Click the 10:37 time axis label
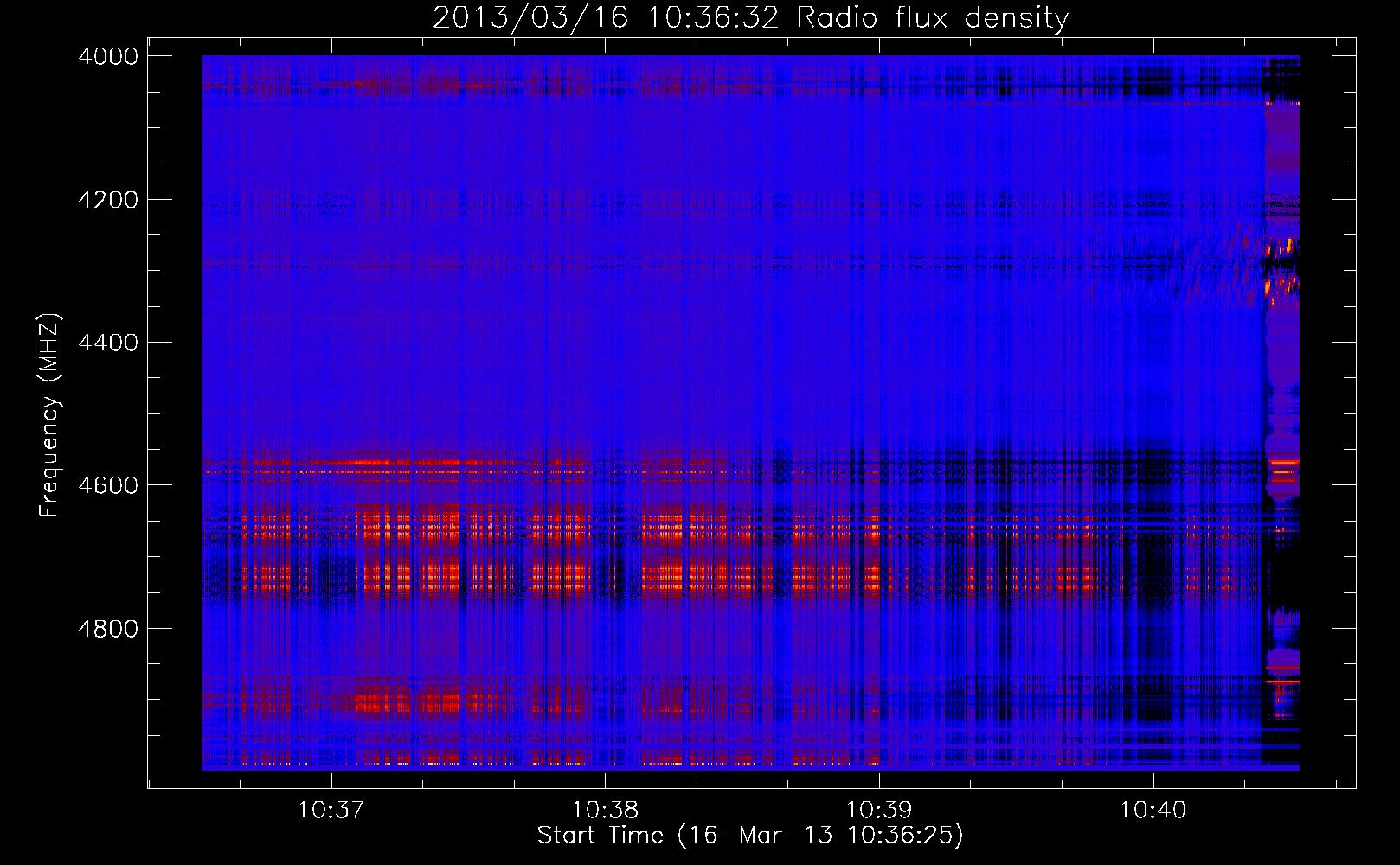The height and width of the screenshot is (865, 1400). (331, 811)
